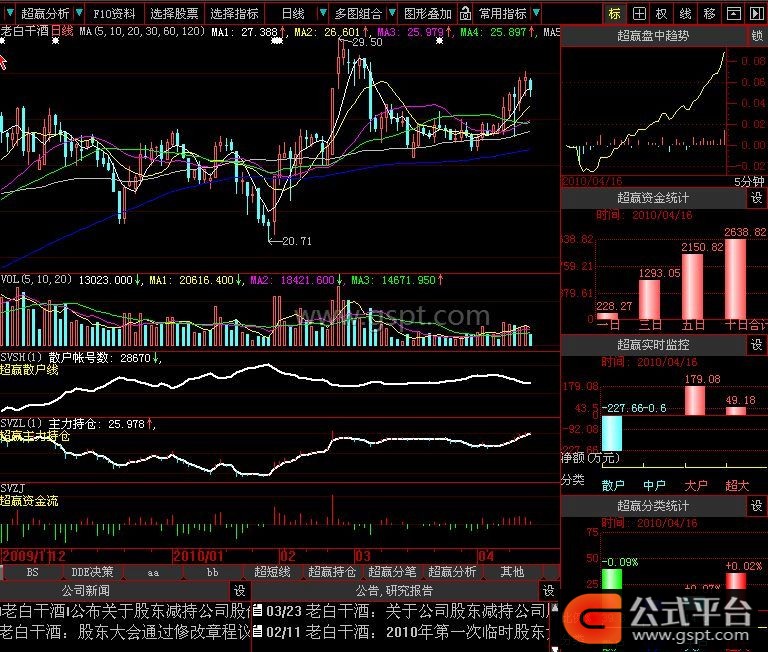Click 选择股票 in the toolbar
Image resolution: width=768 pixels, height=652 pixels.
[174, 14]
